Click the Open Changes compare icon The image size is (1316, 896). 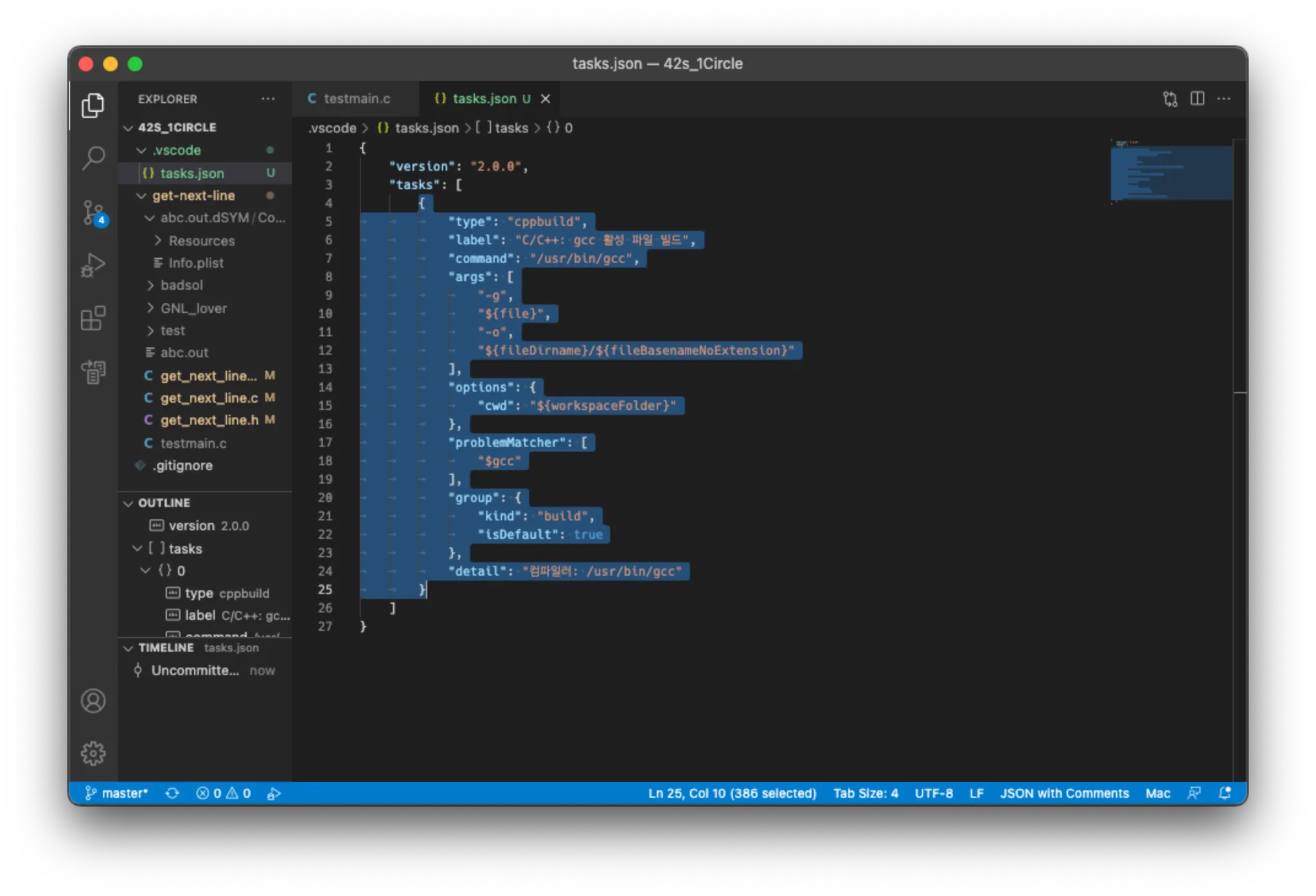[x=1170, y=99]
